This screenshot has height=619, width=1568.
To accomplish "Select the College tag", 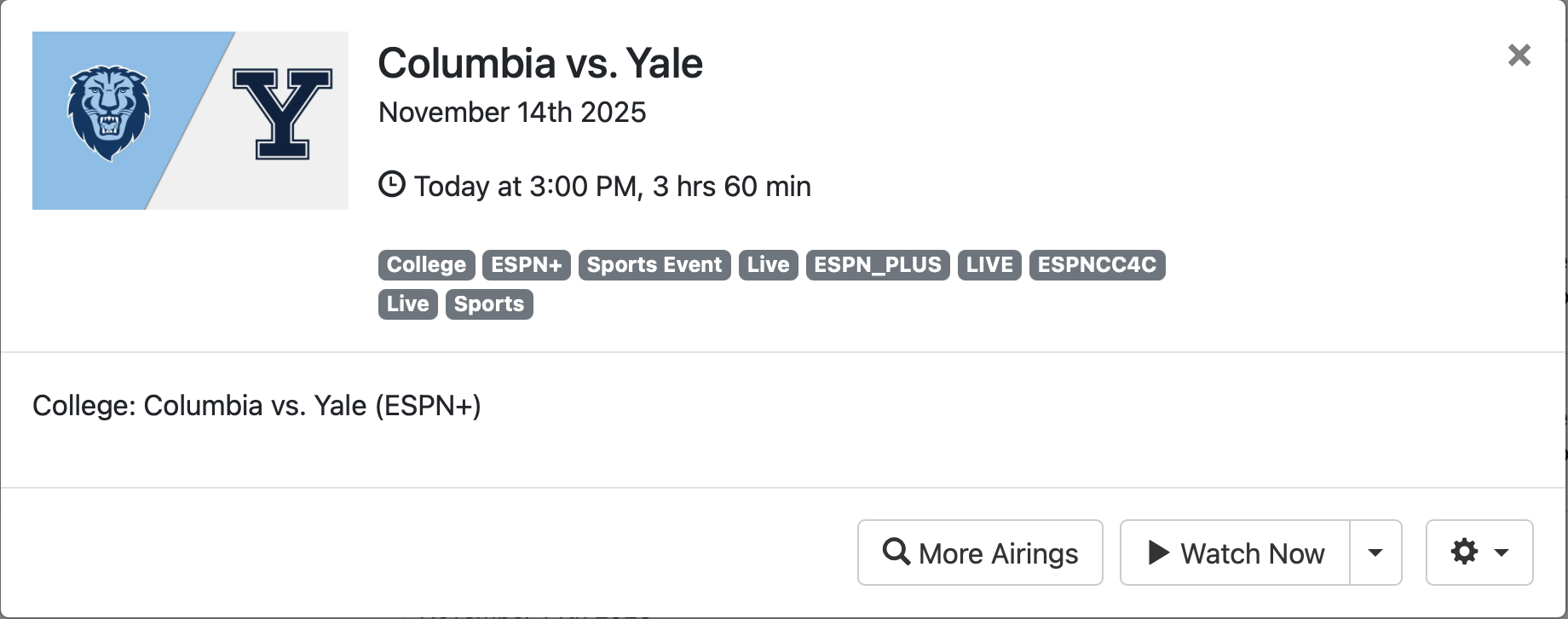I will click(x=426, y=265).
